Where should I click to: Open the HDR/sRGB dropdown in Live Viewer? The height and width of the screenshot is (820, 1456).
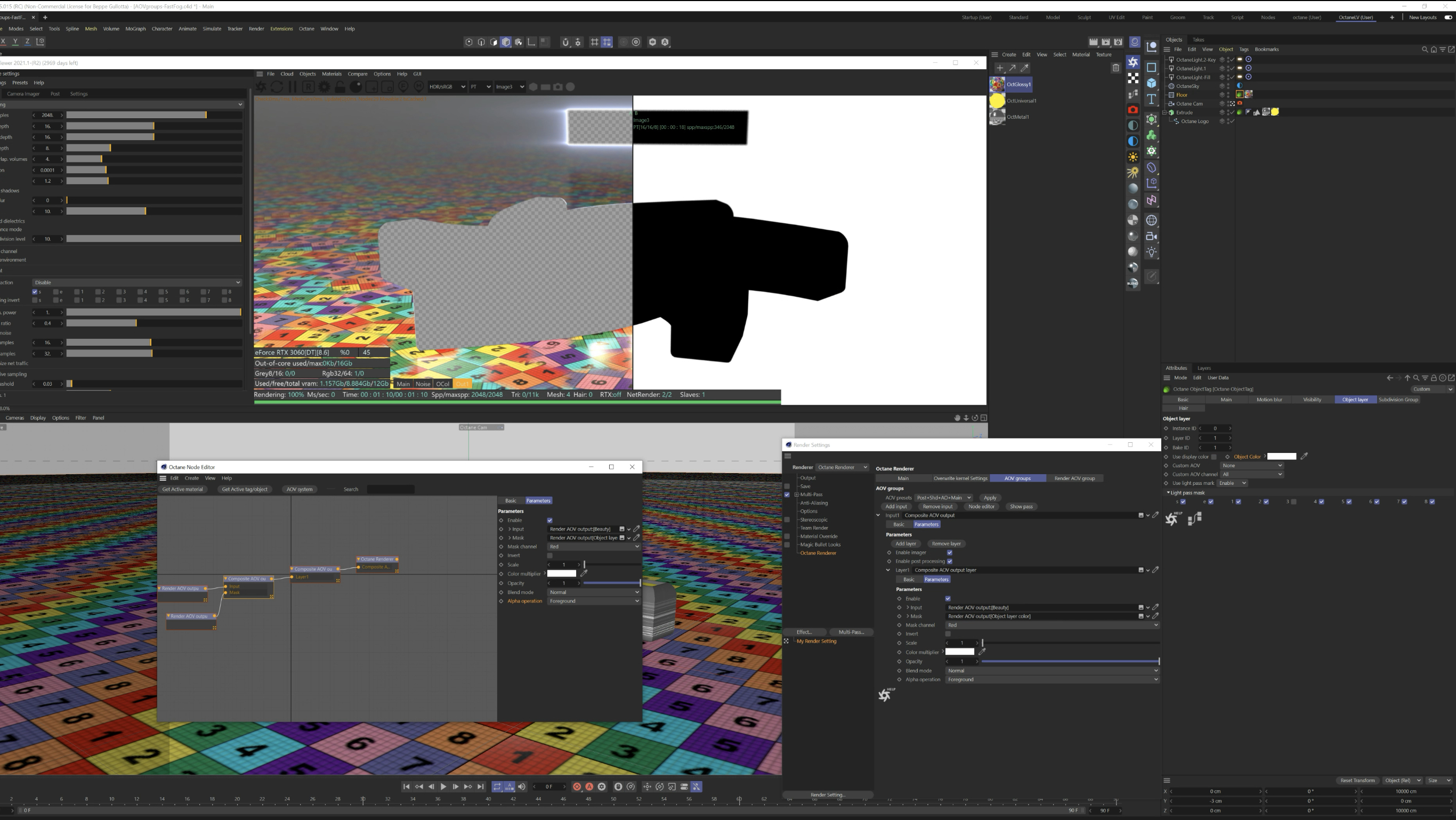pyautogui.click(x=447, y=87)
